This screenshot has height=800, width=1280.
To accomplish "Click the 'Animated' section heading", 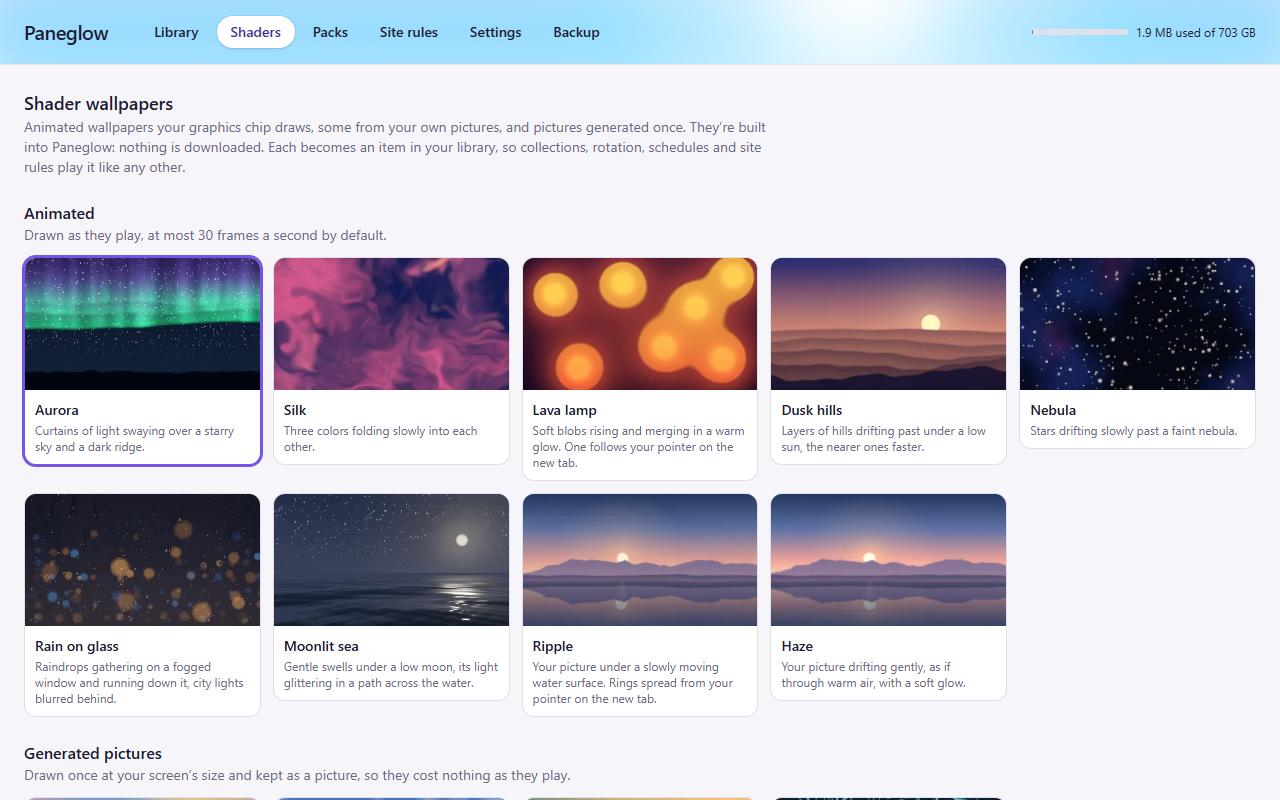I will [59, 213].
